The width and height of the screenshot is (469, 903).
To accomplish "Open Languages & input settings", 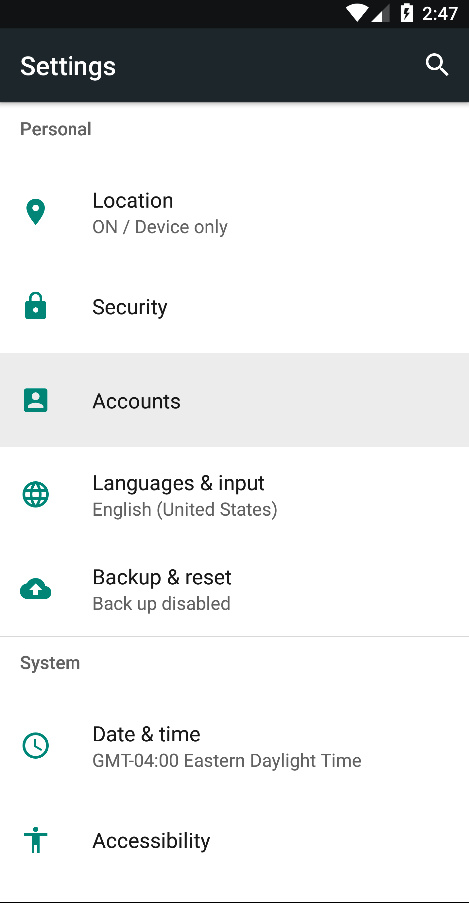I will pyautogui.click(x=234, y=495).
